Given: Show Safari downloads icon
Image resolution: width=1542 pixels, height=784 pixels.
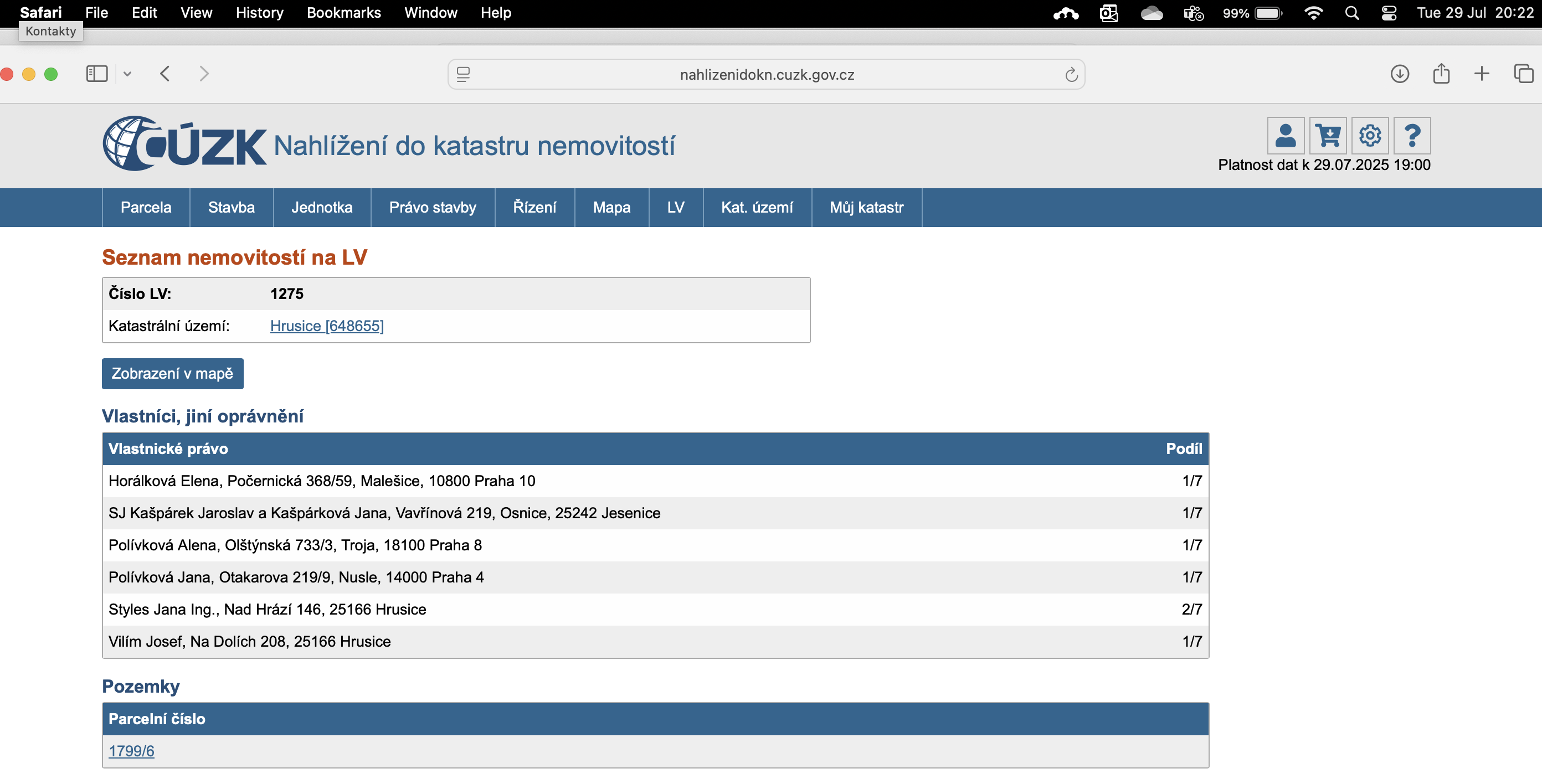Looking at the screenshot, I should (x=1399, y=74).
